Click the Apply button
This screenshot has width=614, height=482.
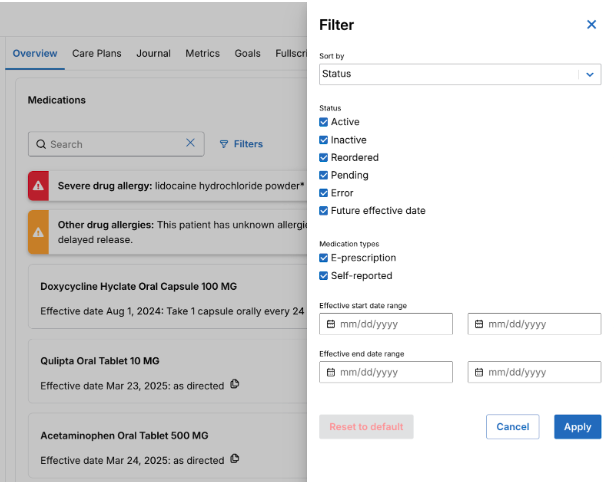point(578,427)
